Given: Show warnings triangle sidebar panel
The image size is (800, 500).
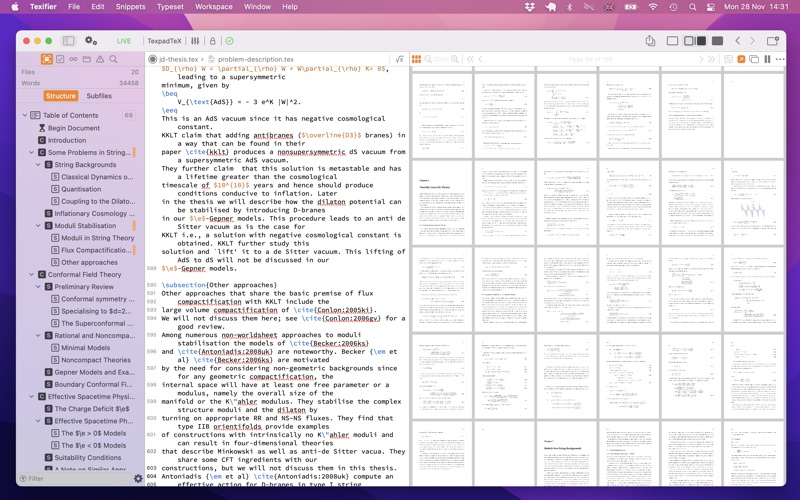Looking at the screenshot, I should (x=100, y=59).
